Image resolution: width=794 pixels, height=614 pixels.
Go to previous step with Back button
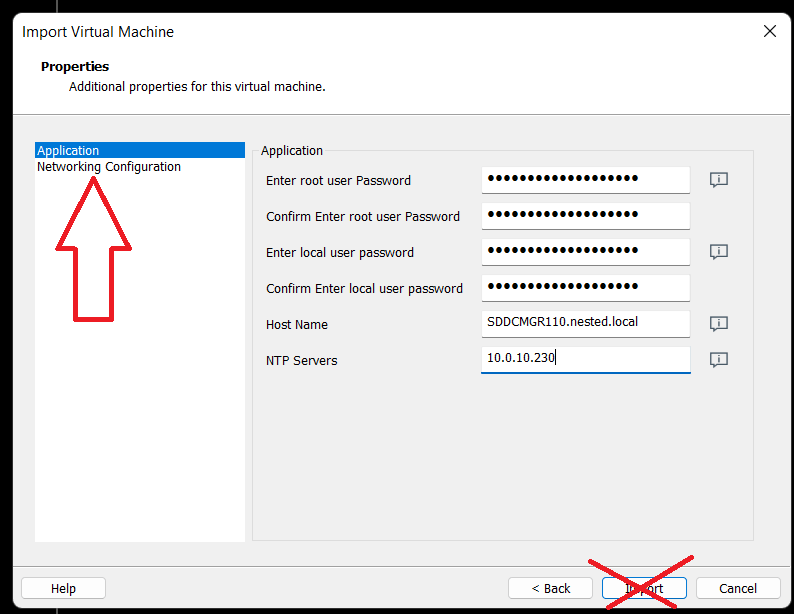click(x=550, y=588)
